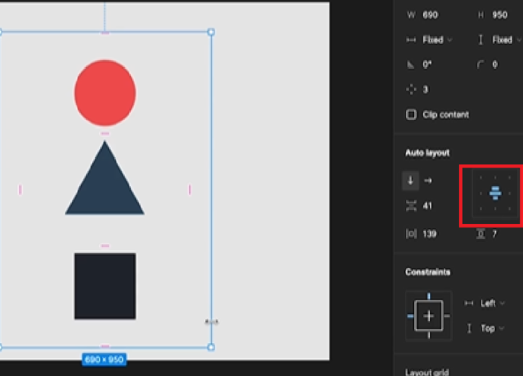Image resolution: width=523 pixels, height=377 pixels.
Task: Click the horizontal resizing icon beside Fixed
Action: point(411,40)
